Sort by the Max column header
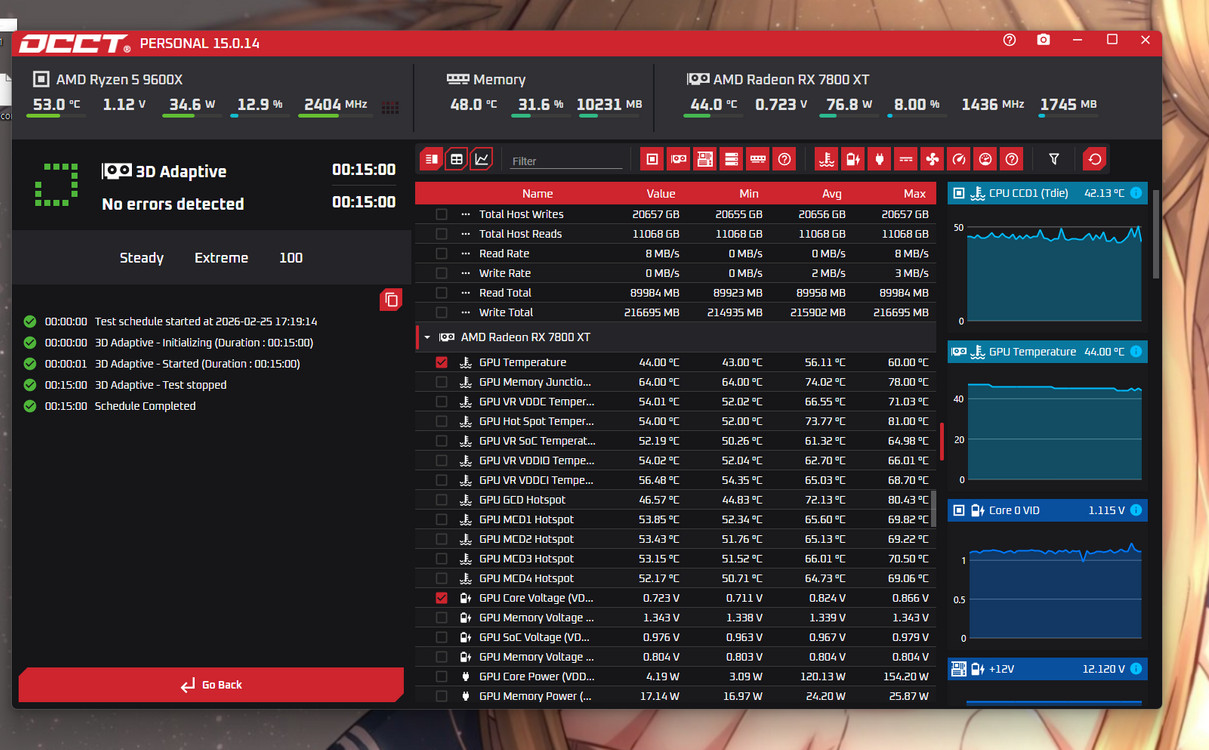Viewport: 1209px width, 750px height. (x=914, y=194)
